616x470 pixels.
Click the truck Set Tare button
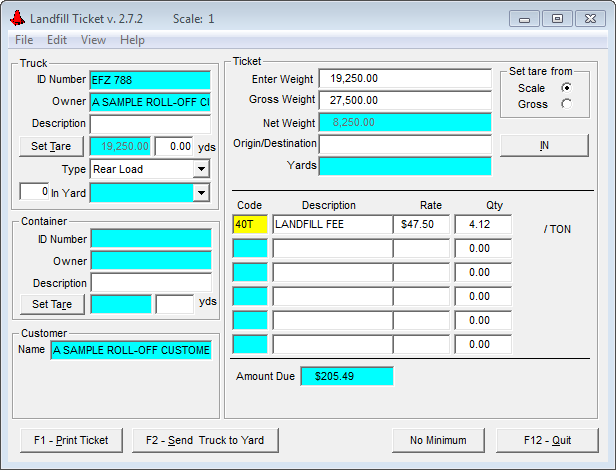tap(52, 146)
